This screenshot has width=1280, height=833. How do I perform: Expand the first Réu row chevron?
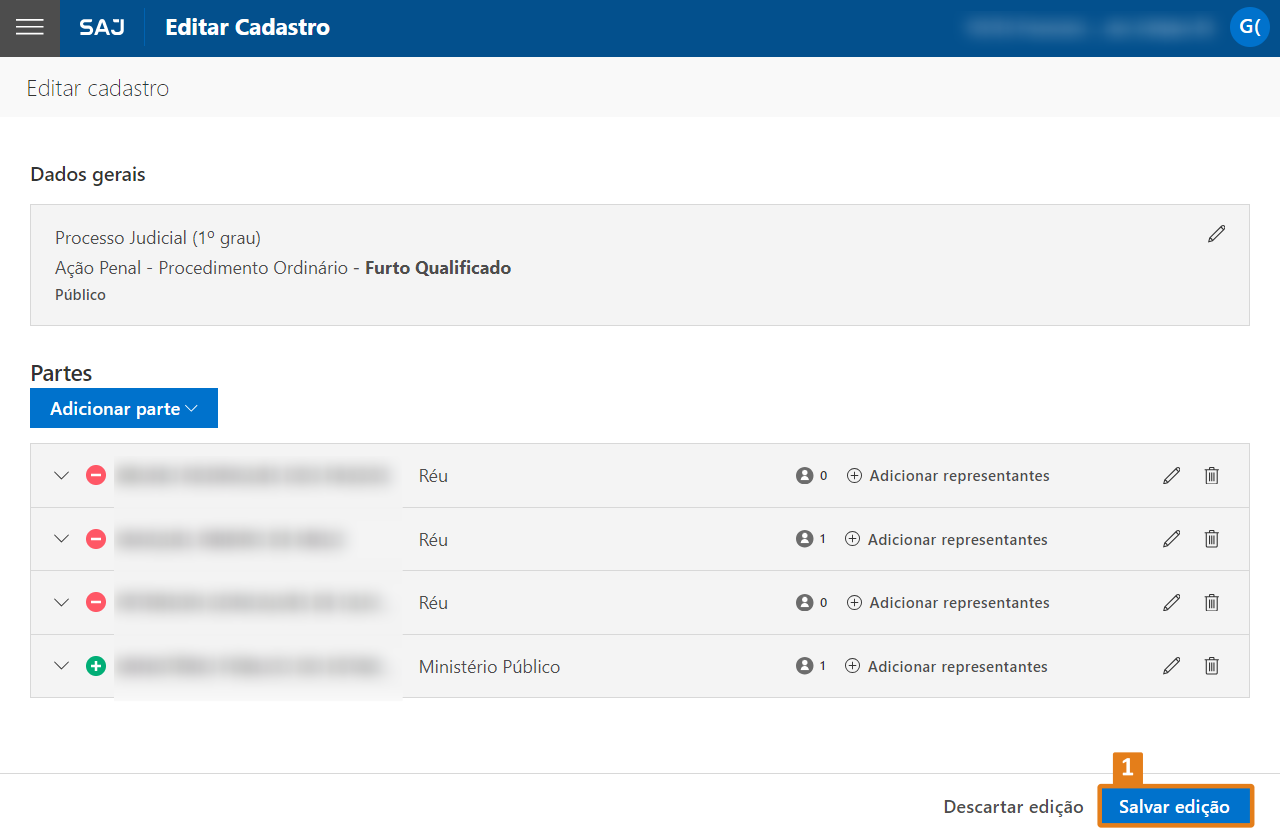click(62, 476)
